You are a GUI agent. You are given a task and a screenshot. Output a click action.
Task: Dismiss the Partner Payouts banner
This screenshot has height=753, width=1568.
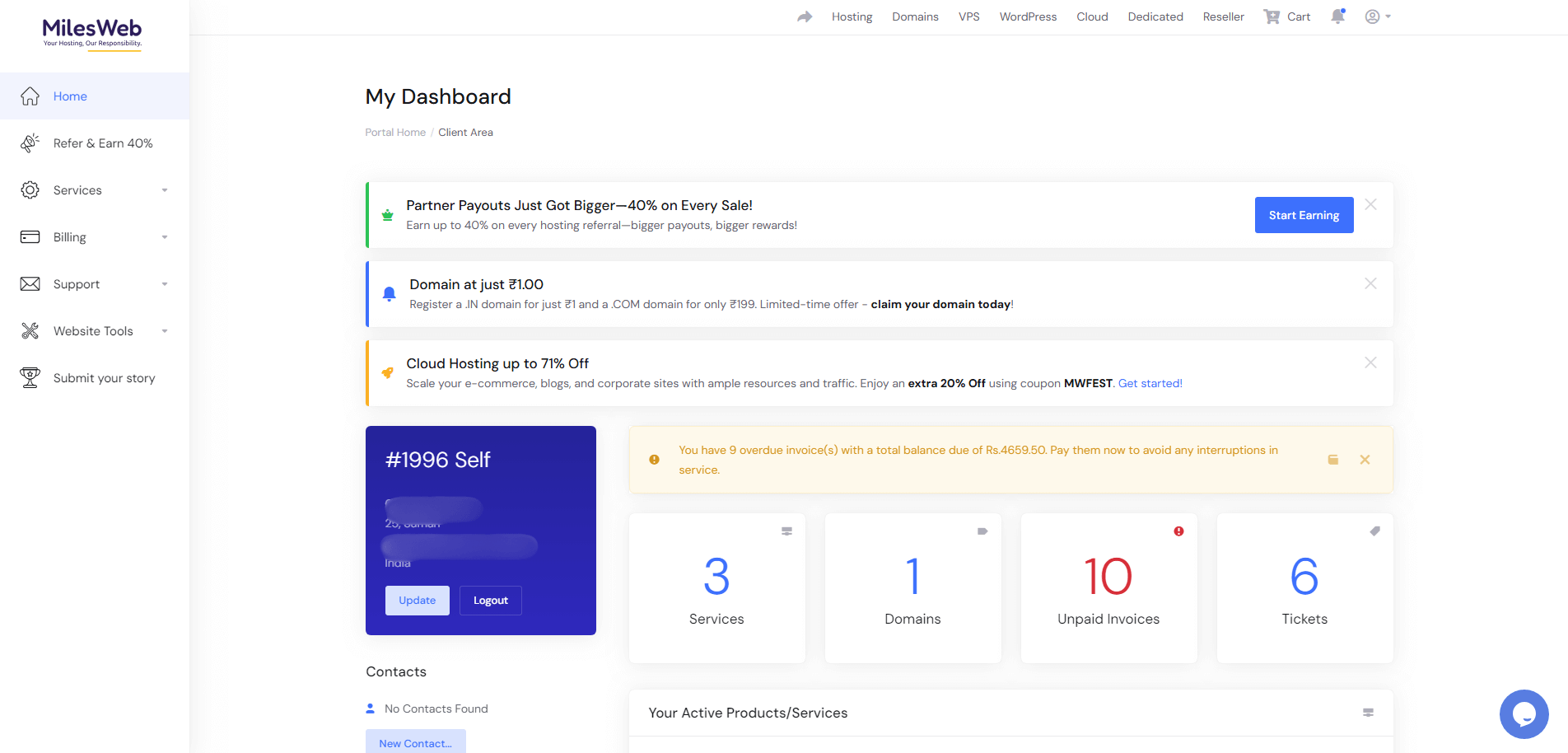tap(1370, 204)
